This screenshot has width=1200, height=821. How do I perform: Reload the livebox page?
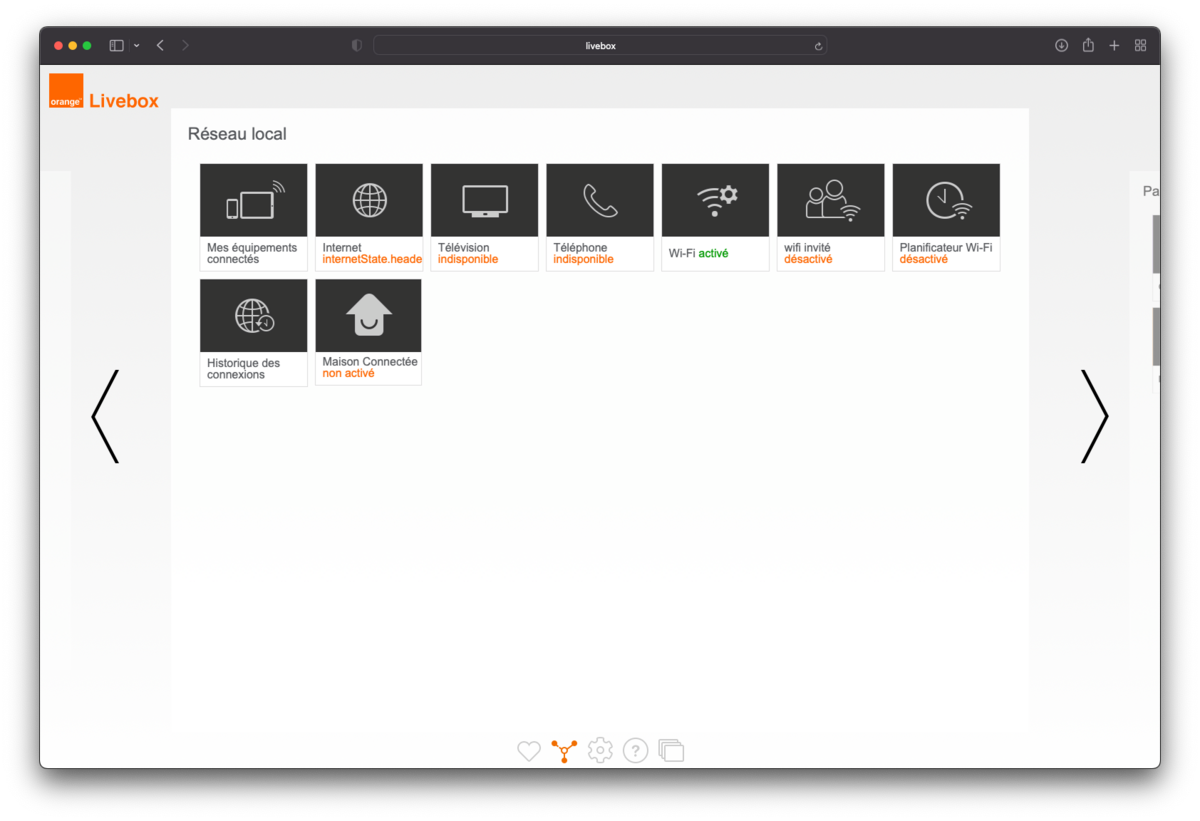coord(818,46)
